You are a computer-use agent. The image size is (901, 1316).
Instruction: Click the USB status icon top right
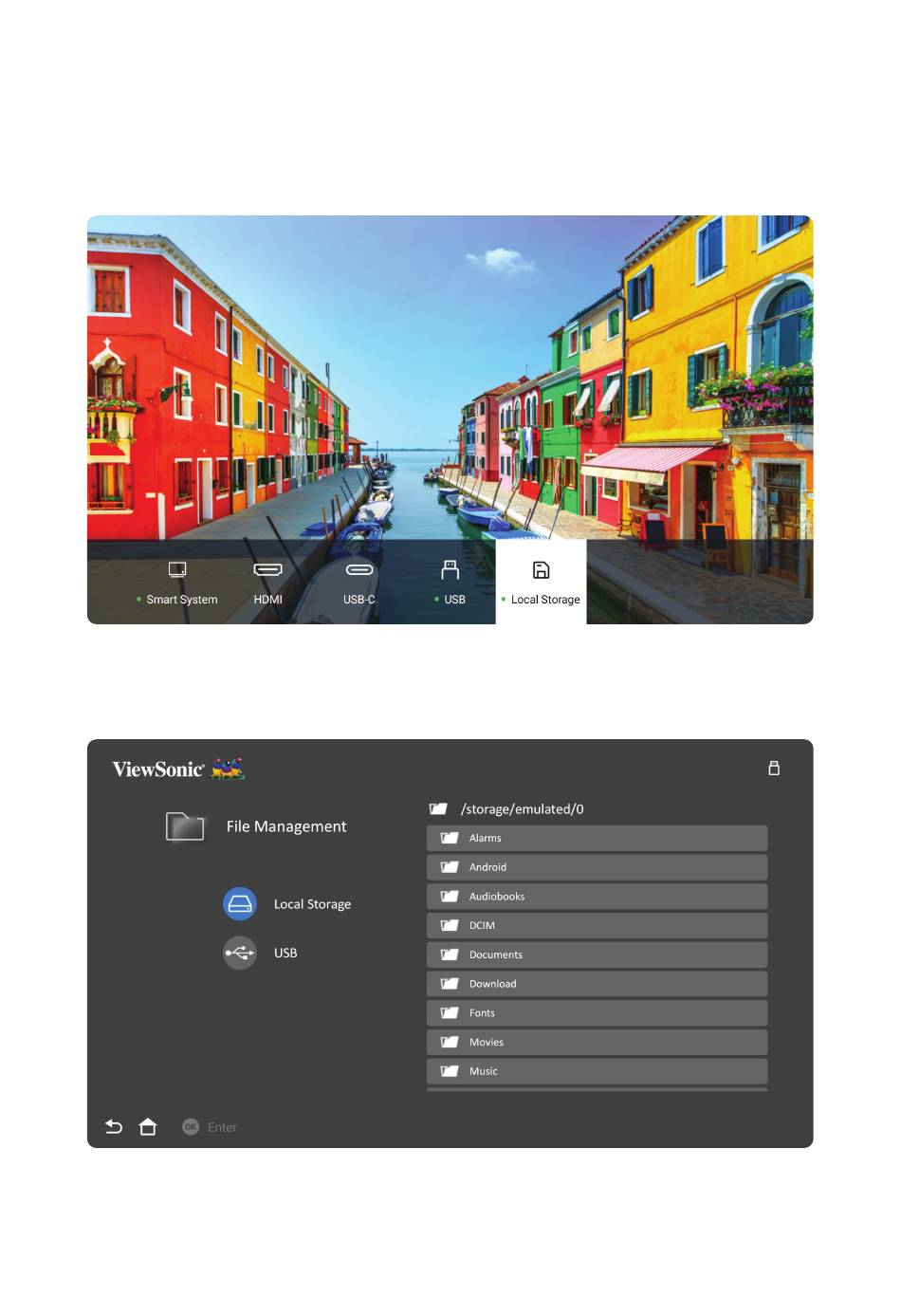774,768
